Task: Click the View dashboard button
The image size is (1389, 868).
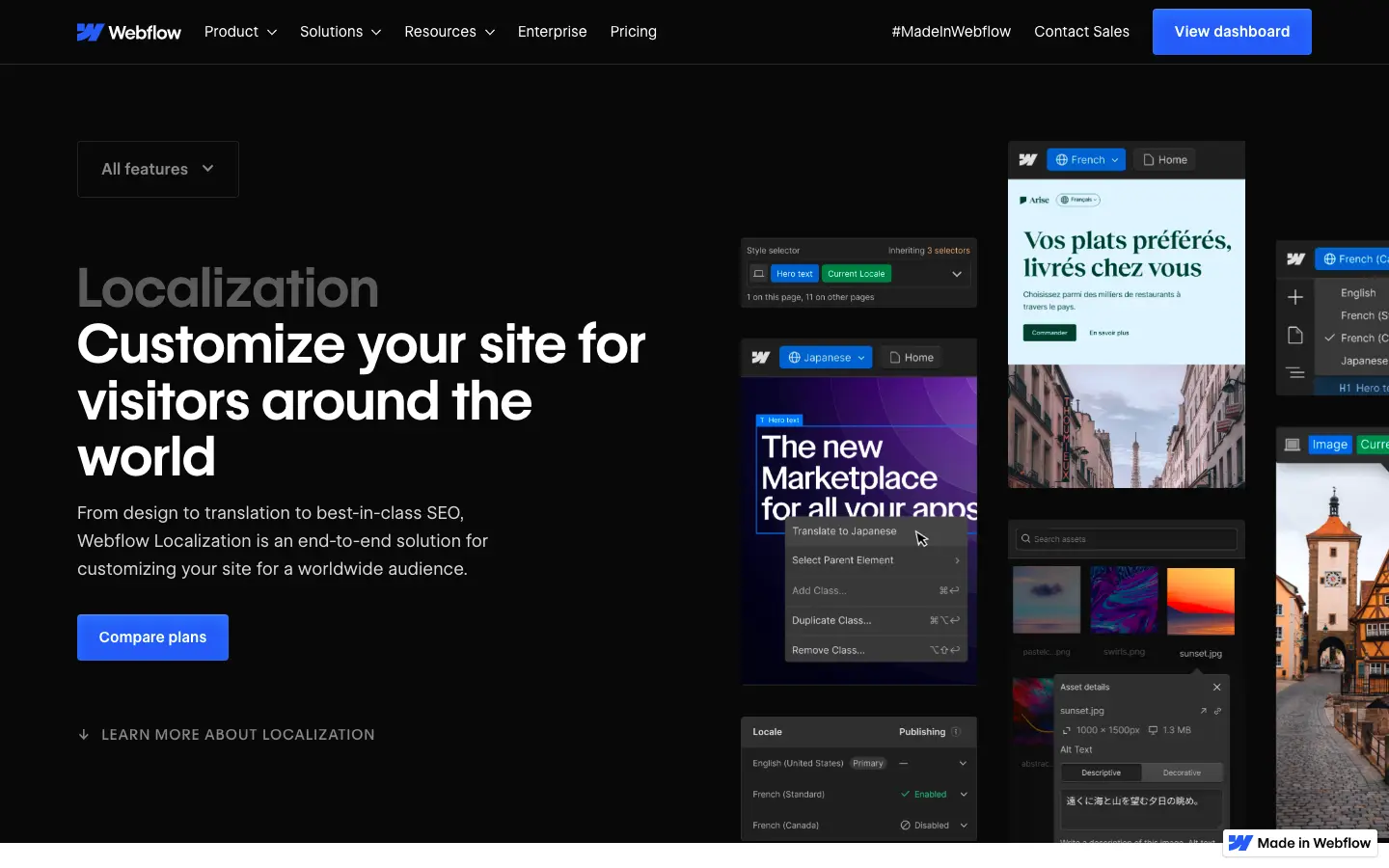Action: (1232, 32)
